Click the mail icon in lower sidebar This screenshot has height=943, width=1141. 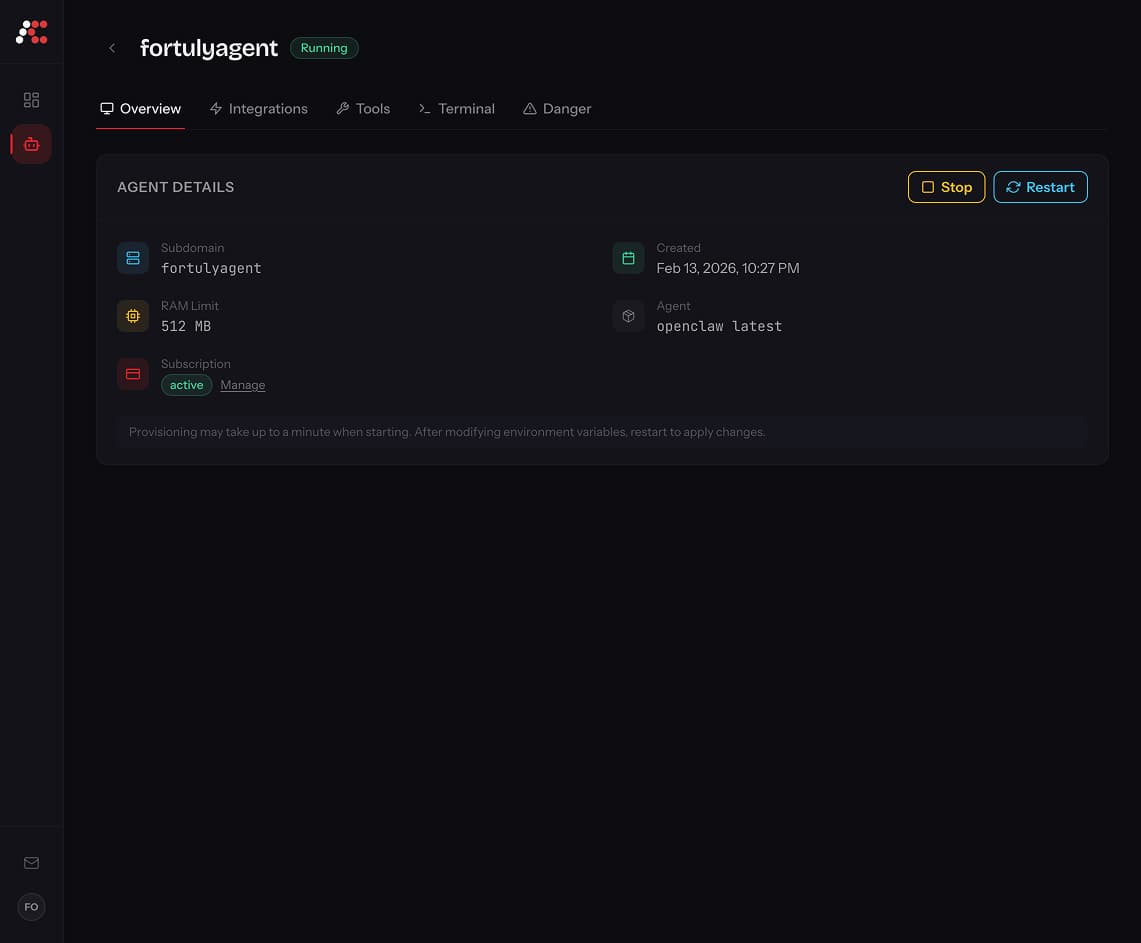[x=31, y=863]
